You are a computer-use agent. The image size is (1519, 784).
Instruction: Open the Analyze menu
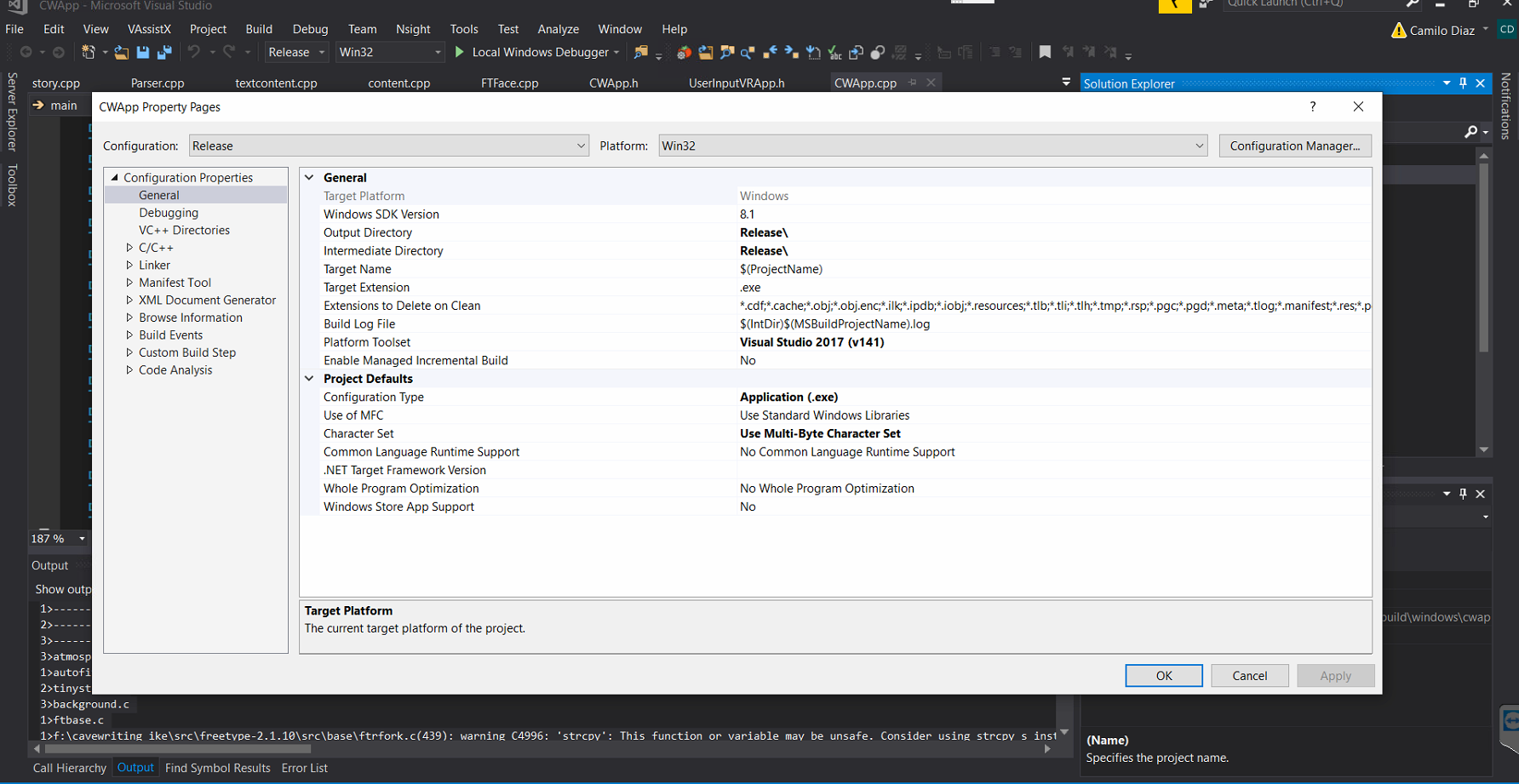(x=558, y=29)
